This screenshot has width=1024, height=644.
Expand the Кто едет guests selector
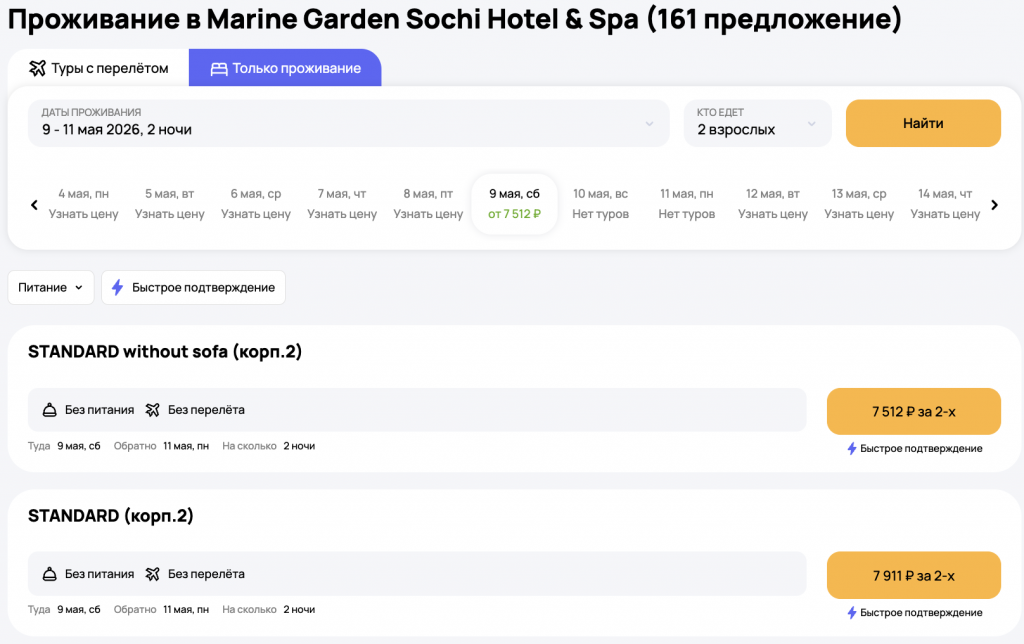(x=757, y=123)
